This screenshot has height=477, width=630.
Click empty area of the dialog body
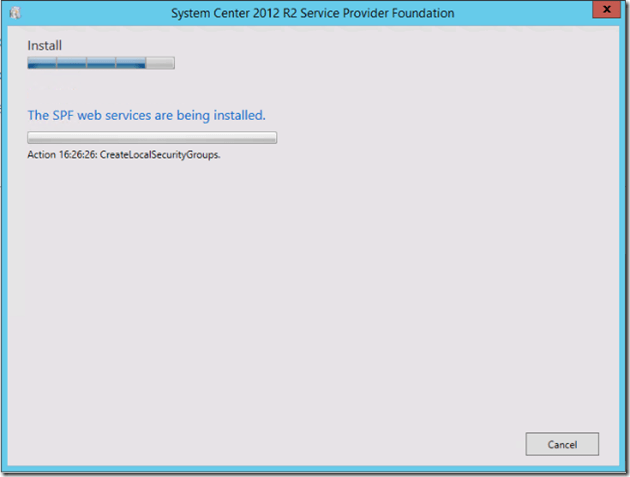tap(320, 300)
